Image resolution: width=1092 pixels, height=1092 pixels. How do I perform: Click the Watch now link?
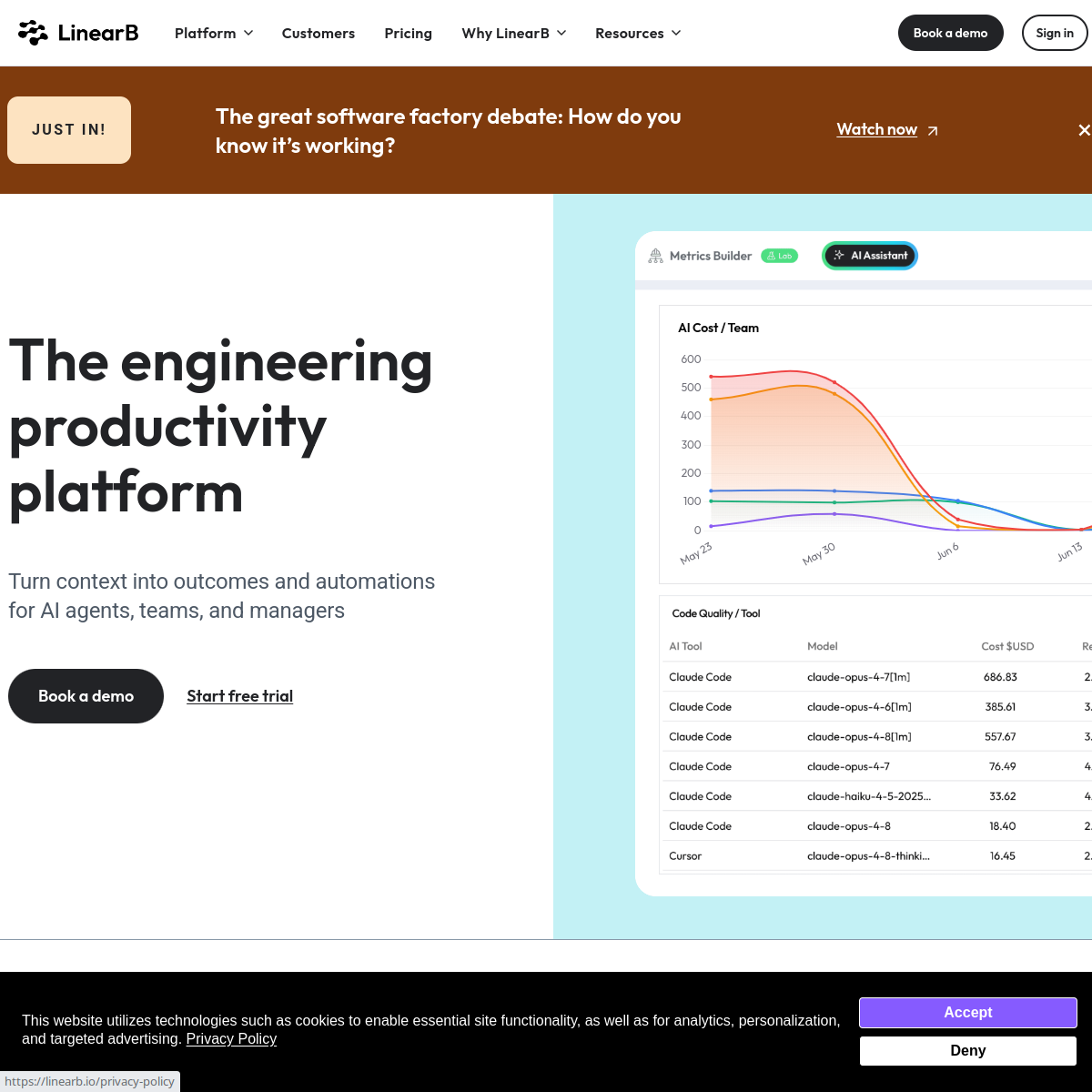(x=877, y=129)
